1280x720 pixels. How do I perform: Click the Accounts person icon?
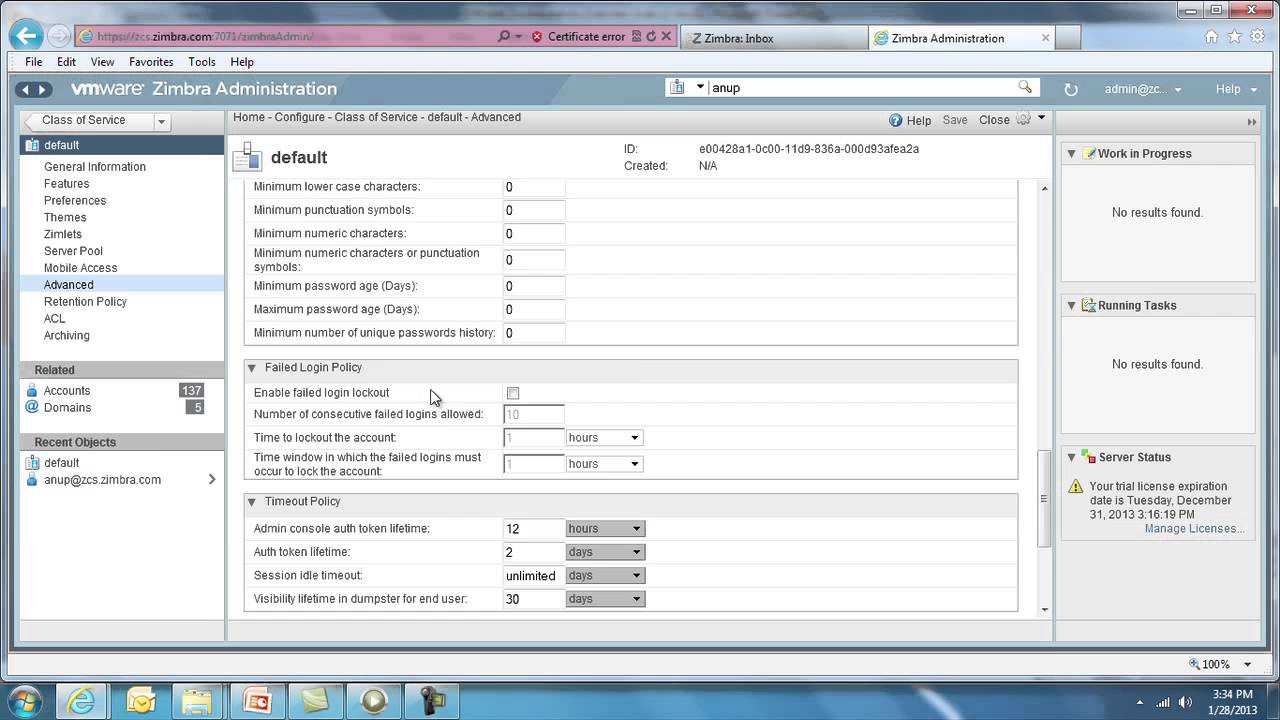(32, 391)
